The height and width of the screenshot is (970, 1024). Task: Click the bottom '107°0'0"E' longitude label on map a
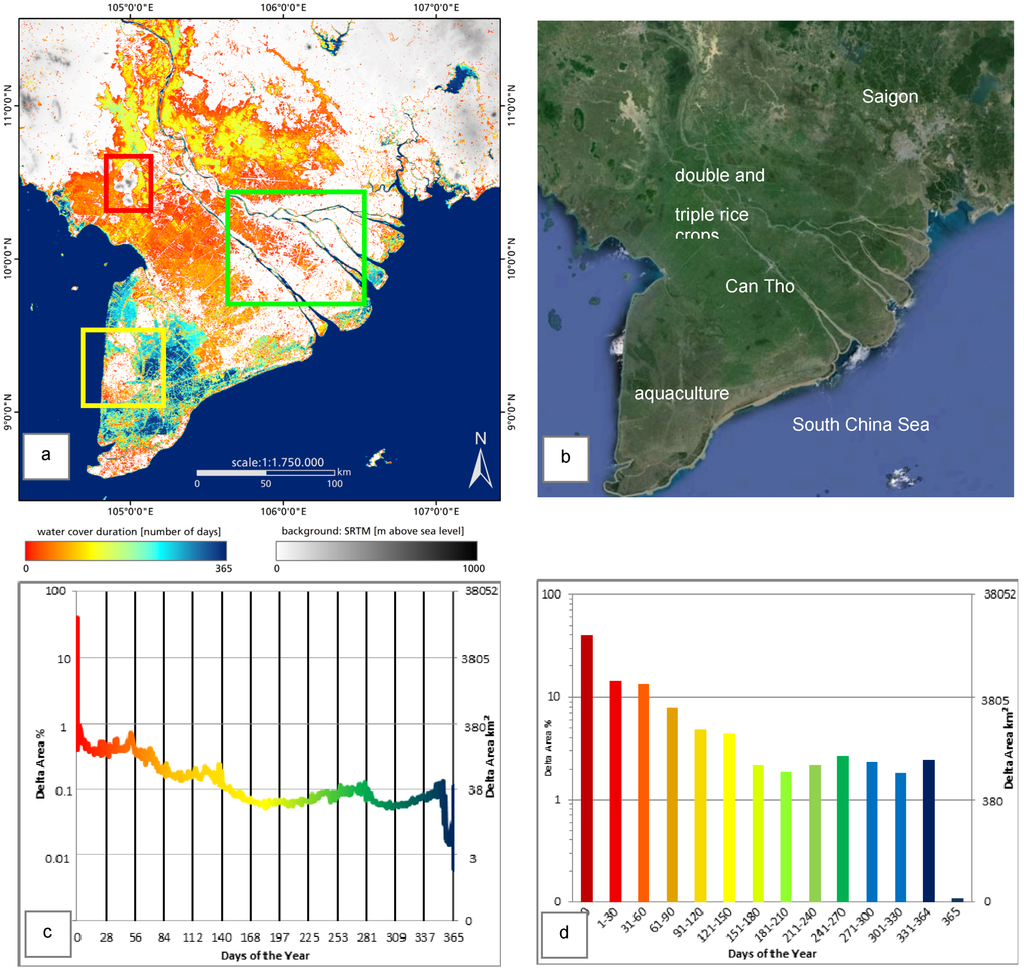[x=436, y=511]
